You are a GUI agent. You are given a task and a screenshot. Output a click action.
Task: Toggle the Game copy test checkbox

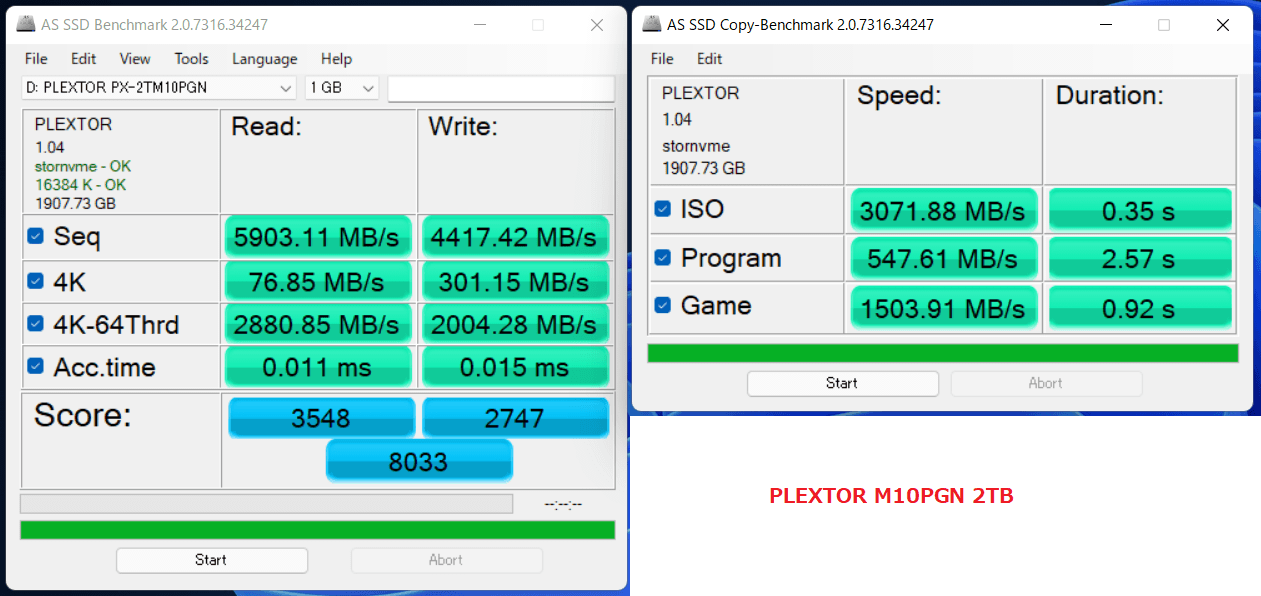662,305
